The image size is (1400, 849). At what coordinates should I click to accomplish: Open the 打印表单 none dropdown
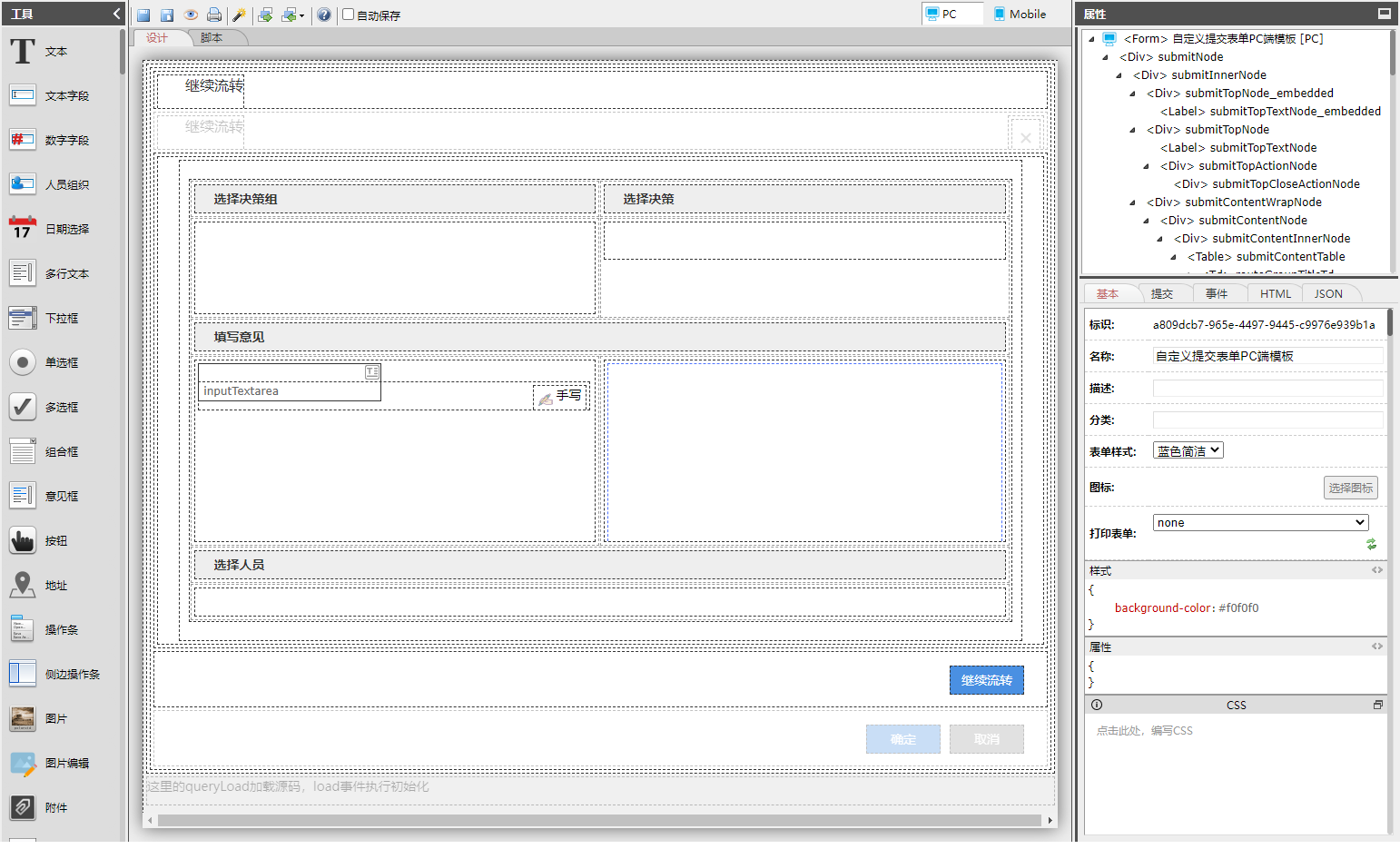click(x=1260, y=522)
